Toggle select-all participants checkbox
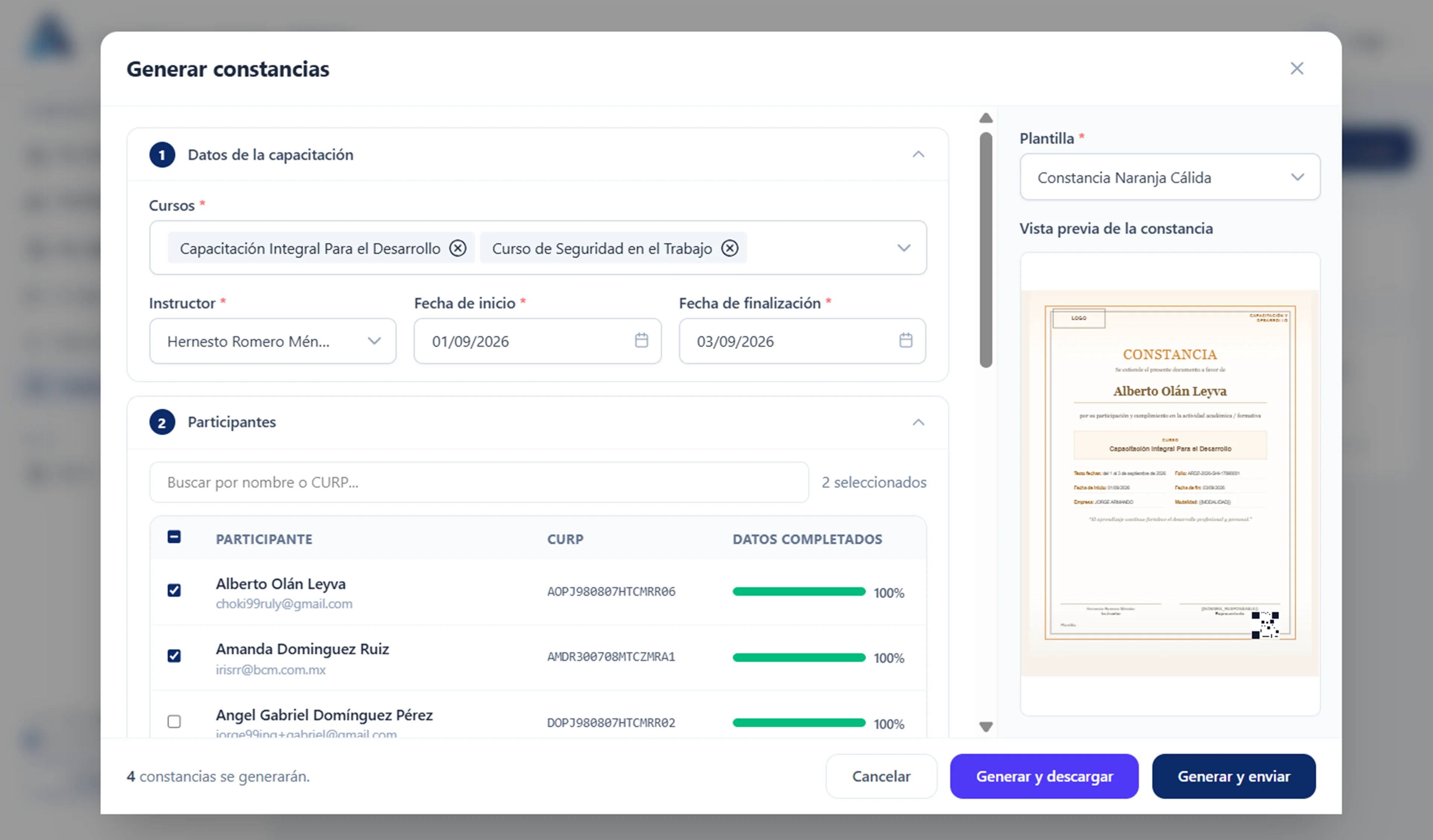This screenshot has width=1433, height=840. coord(174,537)
